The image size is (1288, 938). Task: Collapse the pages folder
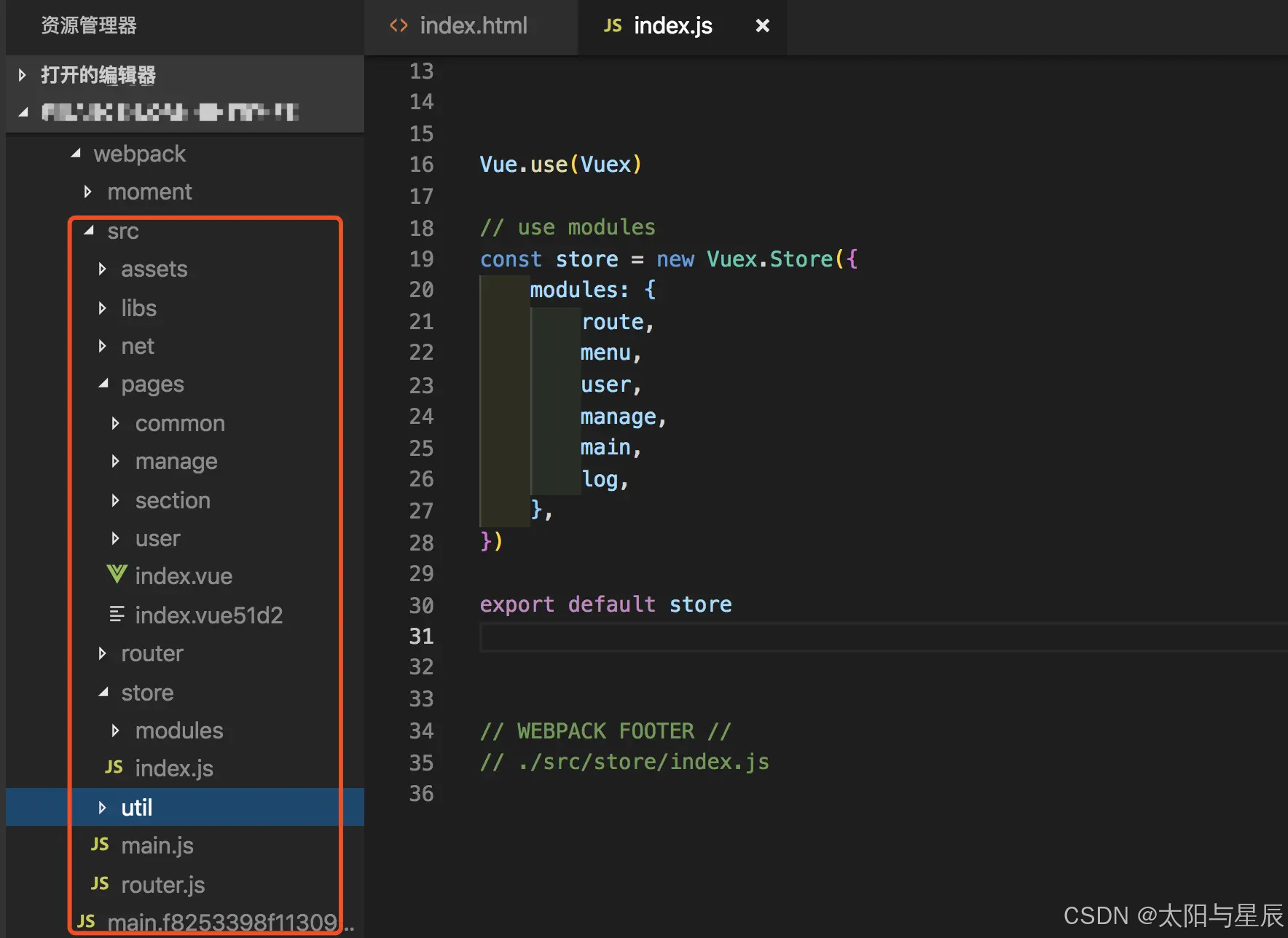coord(103,384)
